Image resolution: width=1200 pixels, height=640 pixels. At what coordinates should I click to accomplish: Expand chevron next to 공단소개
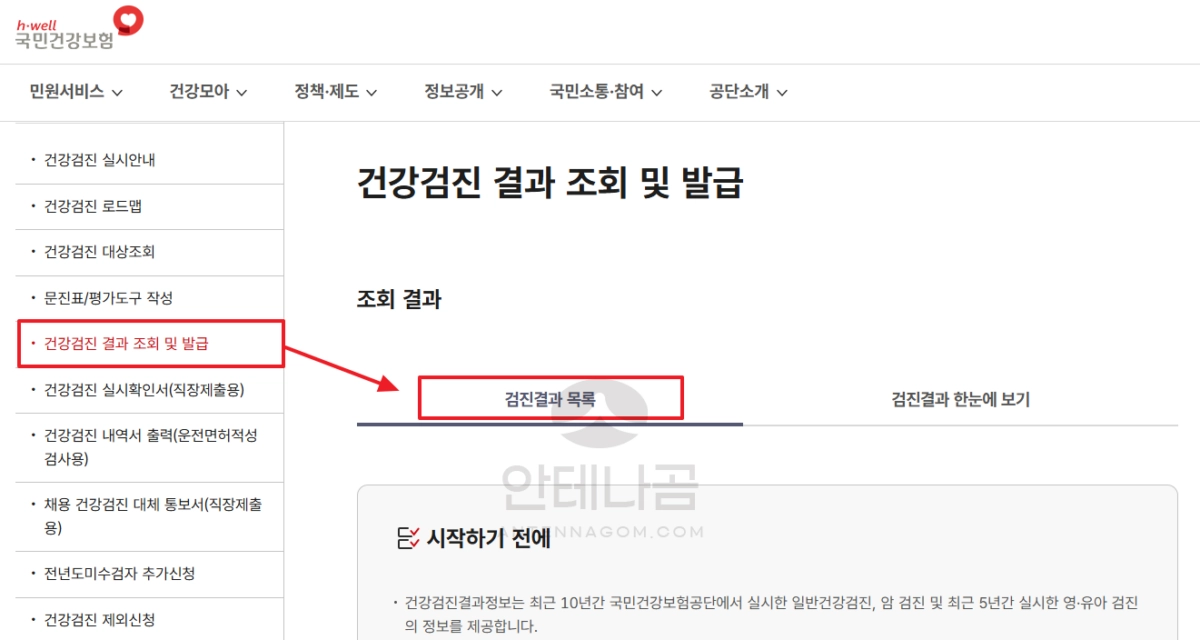pyautogui.click(x=782, y=93)
